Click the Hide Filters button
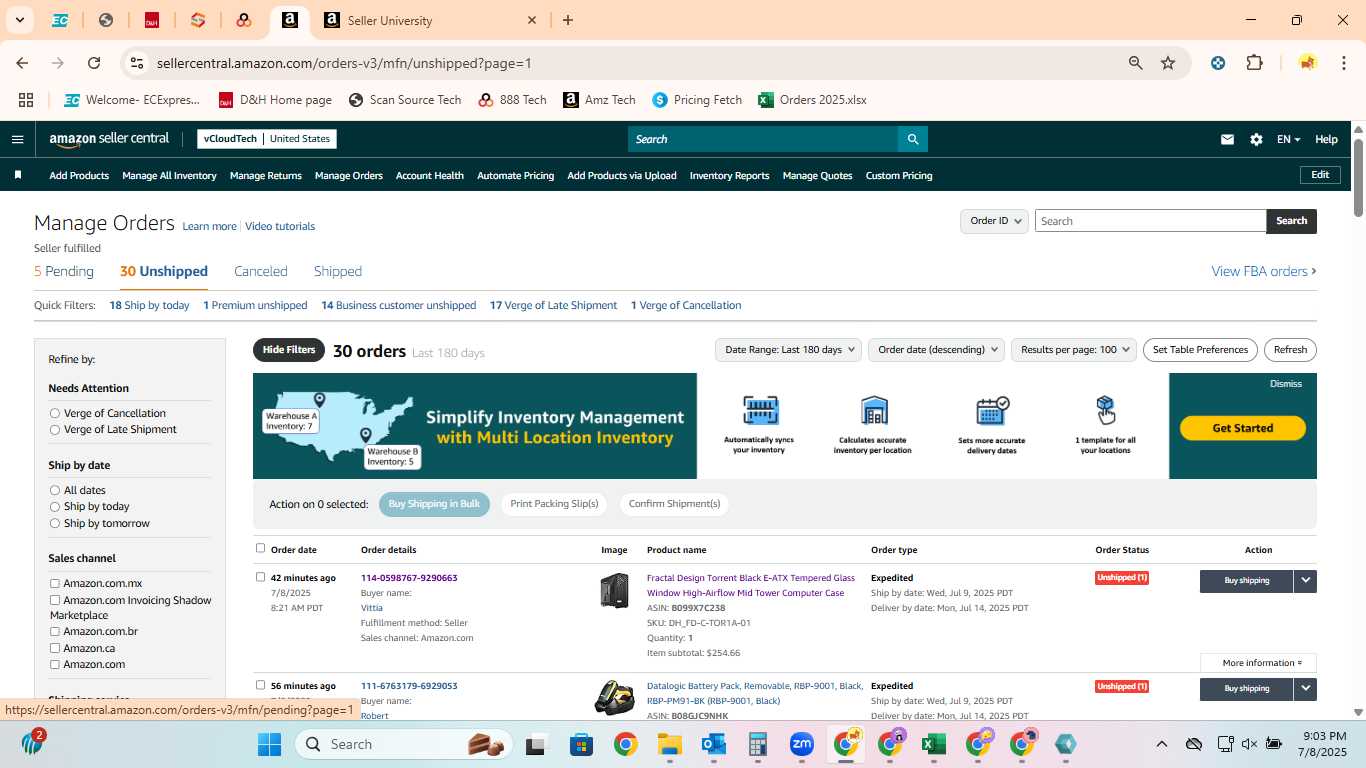The height and width of the screenshot is (768, 1366). tap(289, 350)
